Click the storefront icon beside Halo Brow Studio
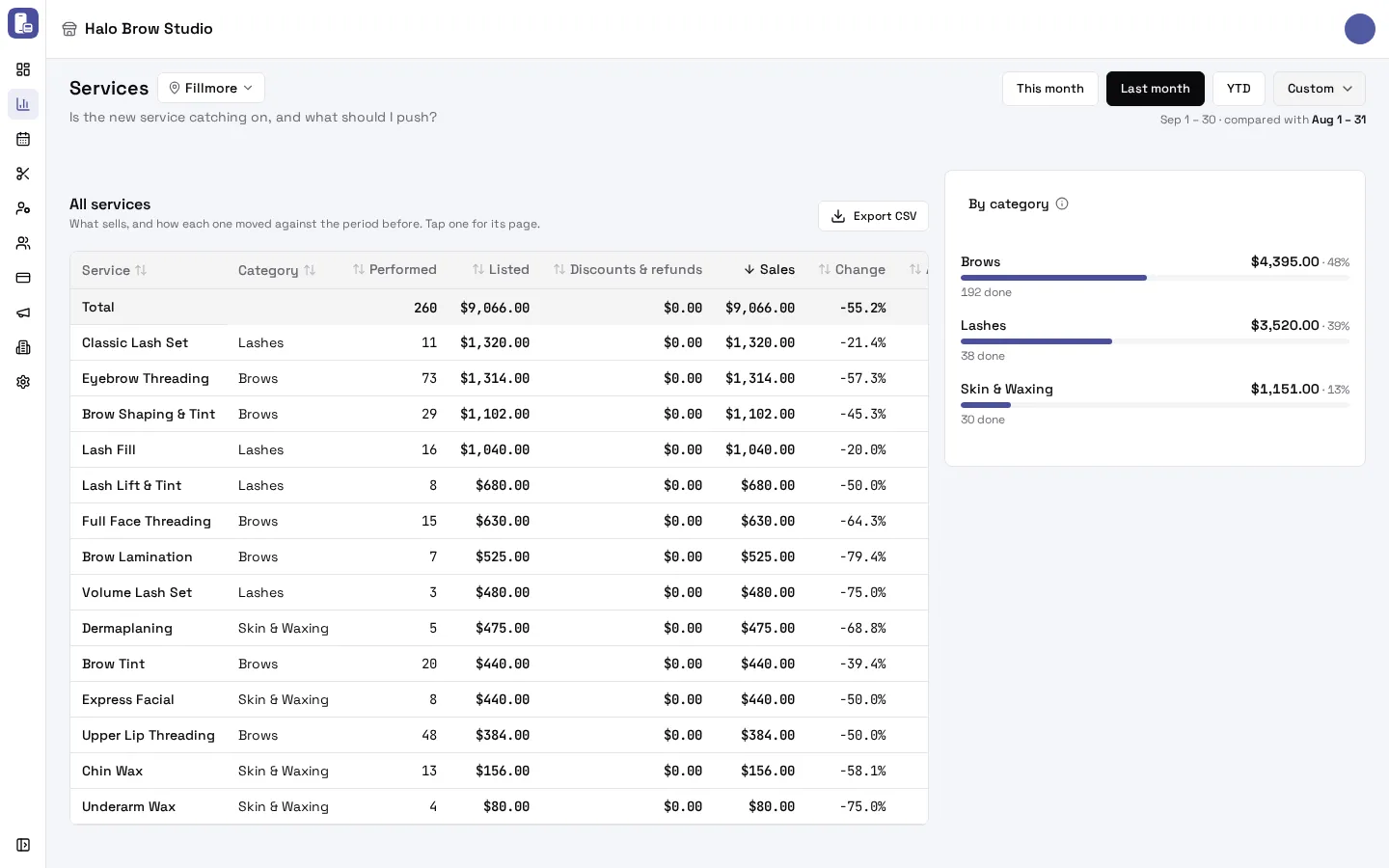The height and width of the screenshot is (868, 1389). click(x=69, y=29)
